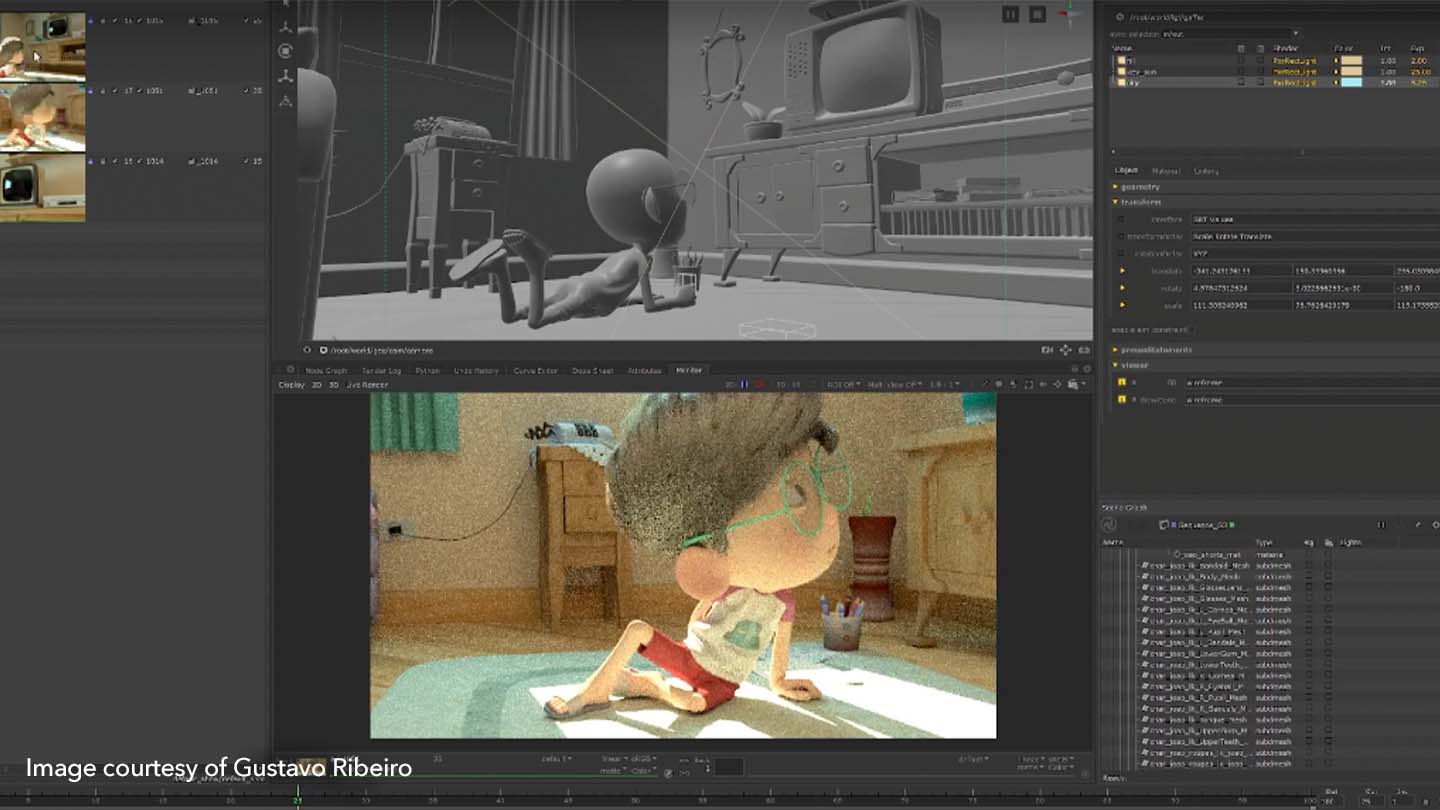Image resolution: width=1440 pixels, height=810 pixels.
Task: Select the scale manipulator in viewer toolbar
Action: [x=286, y=76]
